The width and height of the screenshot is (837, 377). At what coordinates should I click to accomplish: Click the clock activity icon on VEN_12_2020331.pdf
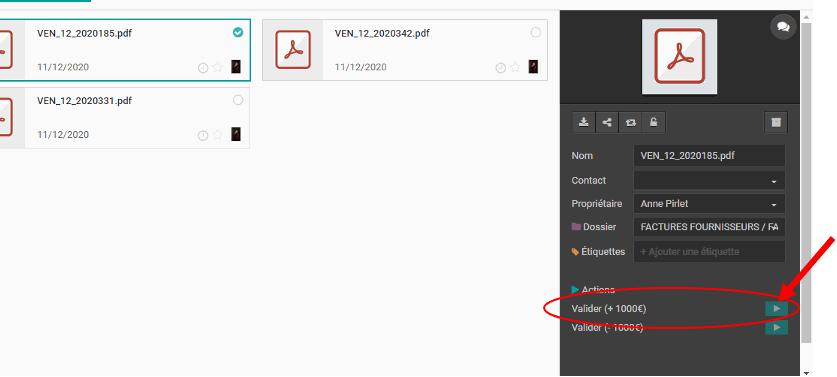coord(203,136)
